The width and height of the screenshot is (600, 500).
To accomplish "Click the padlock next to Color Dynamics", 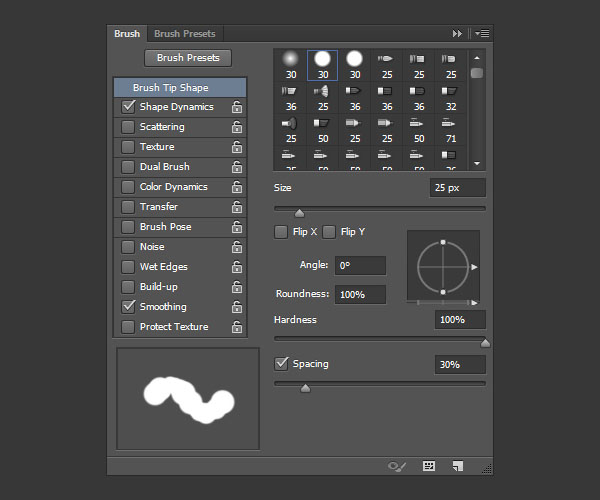I will pos(236,187).
